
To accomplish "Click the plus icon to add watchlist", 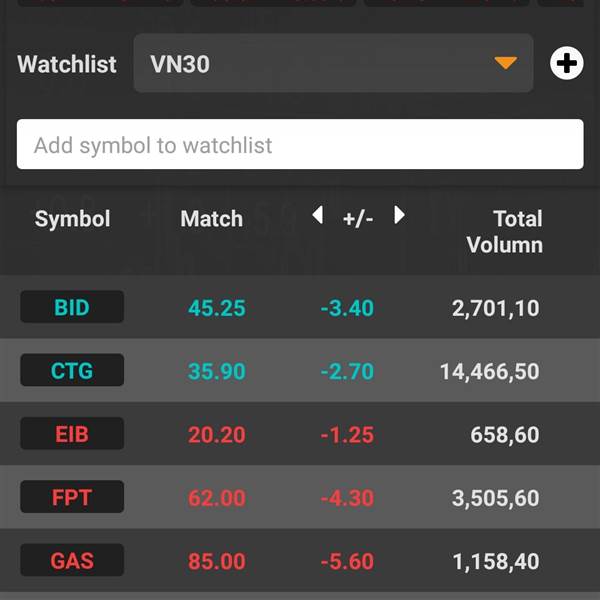I will tap(566, 63).
